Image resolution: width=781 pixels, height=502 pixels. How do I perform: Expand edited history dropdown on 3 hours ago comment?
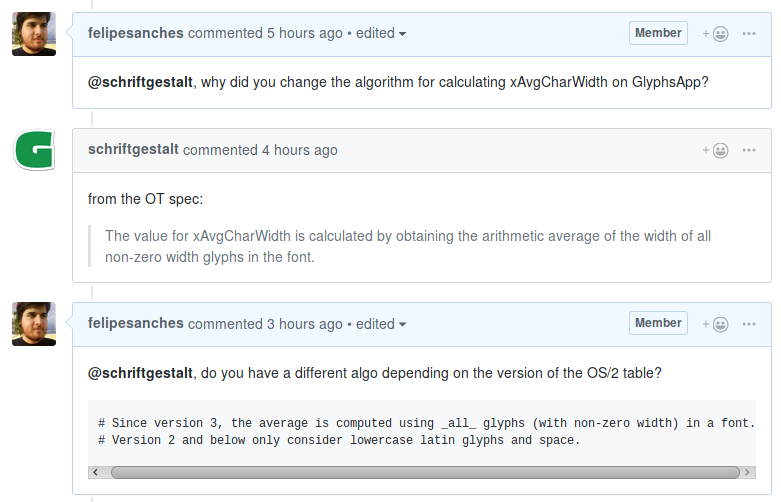381,324
